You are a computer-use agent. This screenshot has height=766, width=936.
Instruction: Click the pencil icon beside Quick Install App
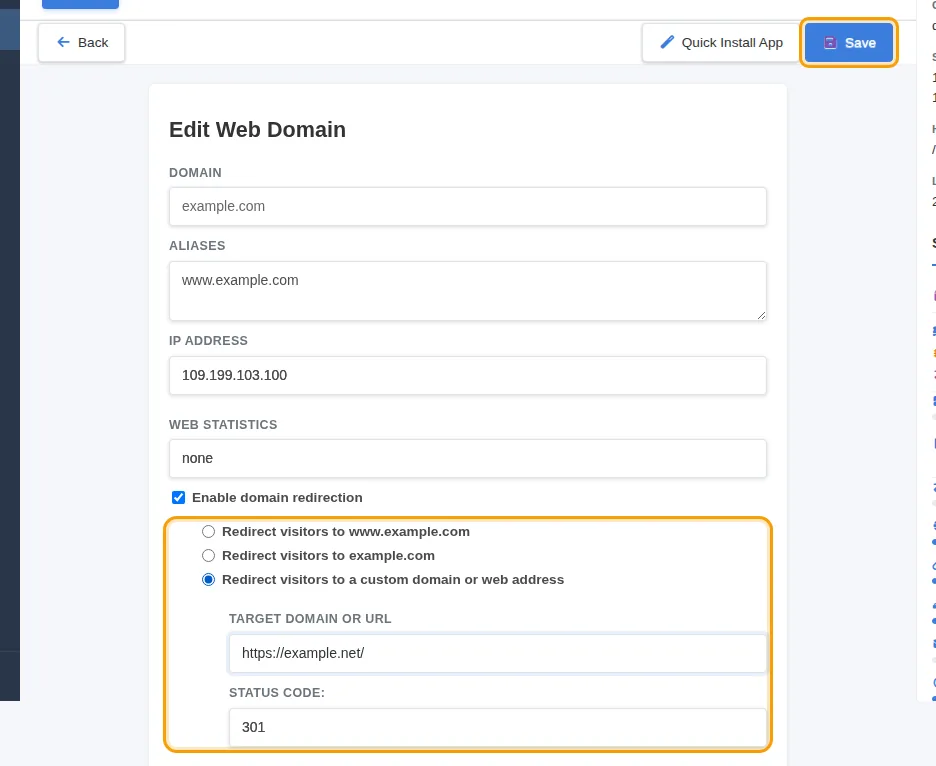[667, 42]
